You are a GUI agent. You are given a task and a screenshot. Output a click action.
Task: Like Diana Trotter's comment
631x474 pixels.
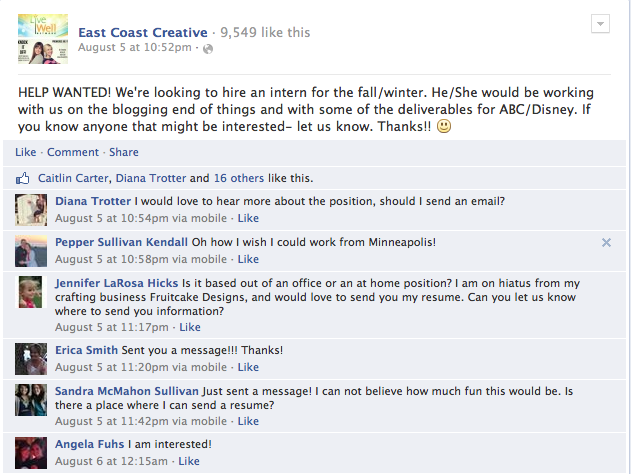(x=247, y=218)
